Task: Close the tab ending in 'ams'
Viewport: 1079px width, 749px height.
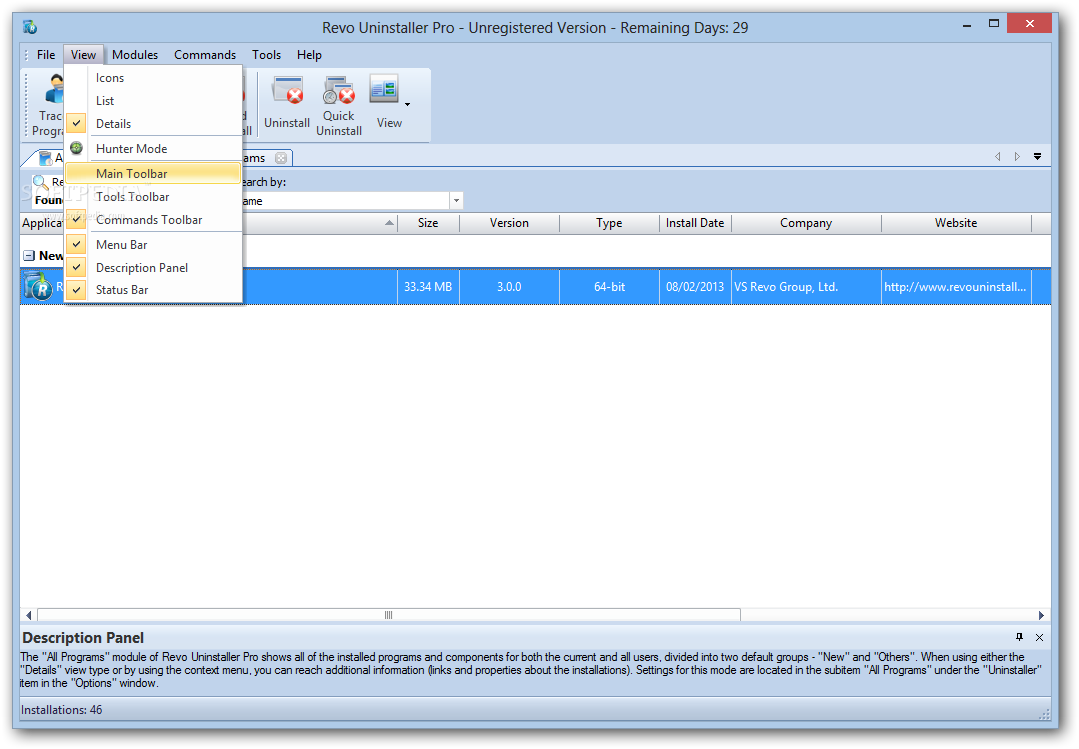Action: coord(280,158)
